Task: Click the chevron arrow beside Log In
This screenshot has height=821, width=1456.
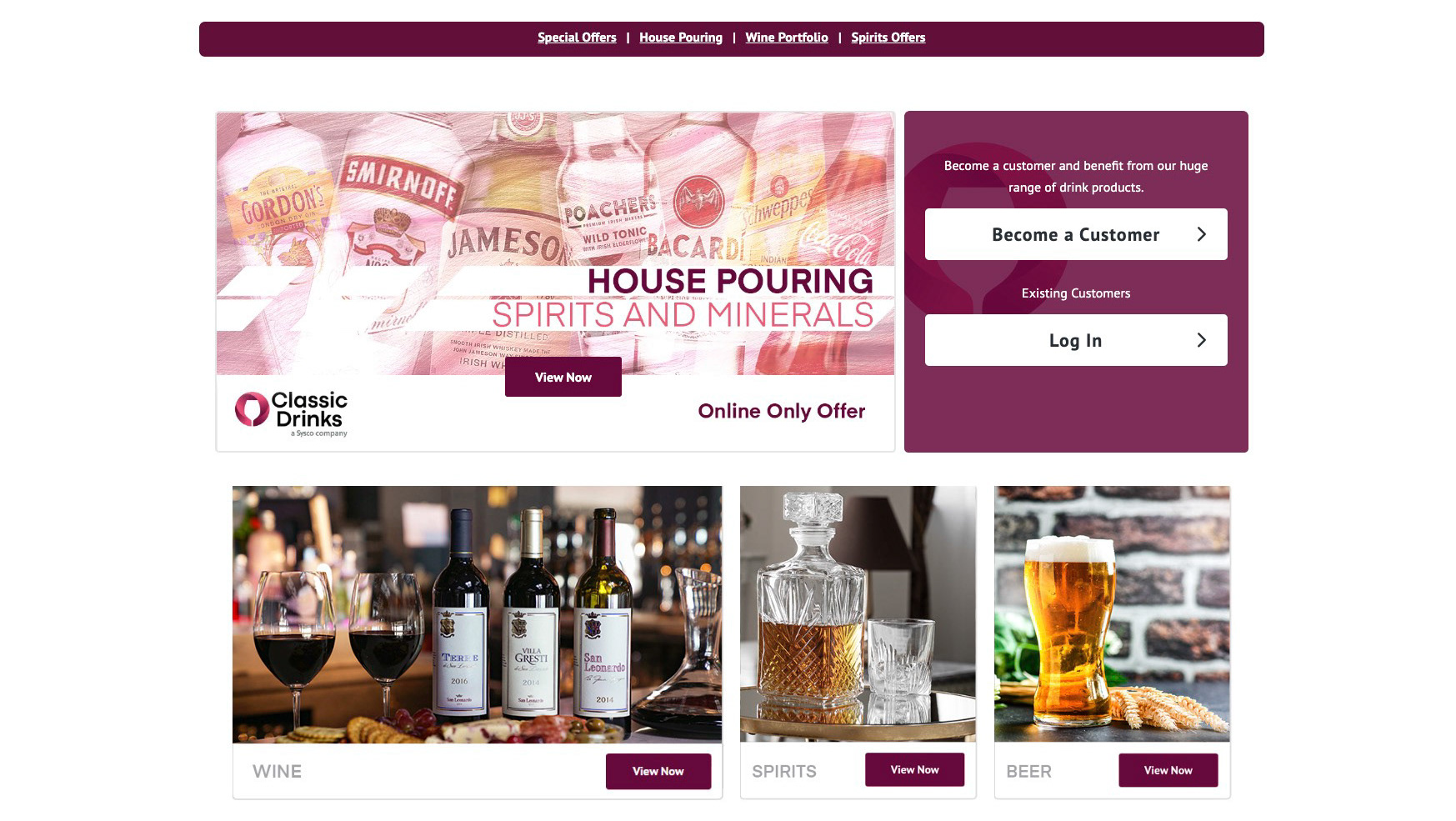Action: pyautogui.click(x=1201, y=340)
